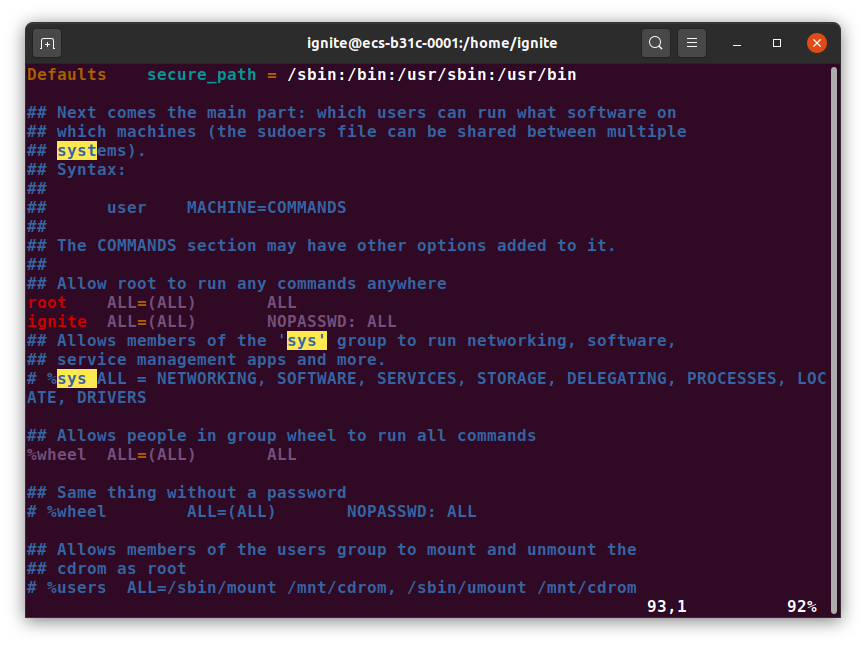Click 'MACHINE=COMMANDS' text
Viewport: 866px width, 646px height.
(267, 208)
